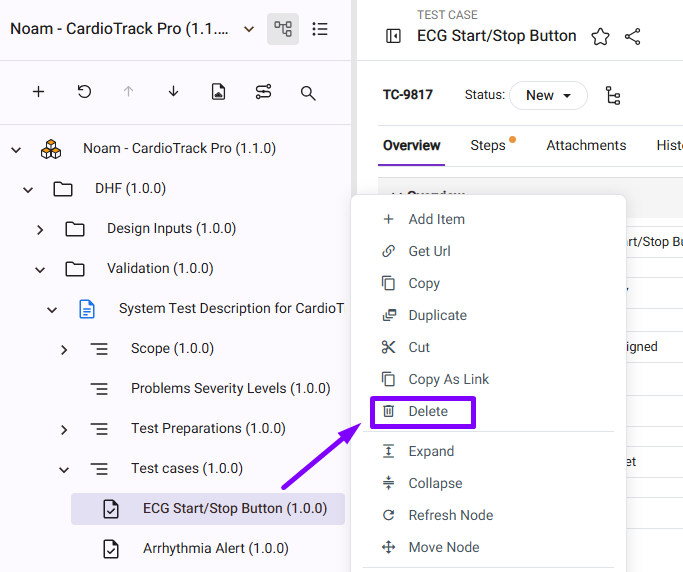Open the search magnifier in tree toolbar
Image resolution: width=683 pixels, height=572 pixels.
(x=308, y=92)
